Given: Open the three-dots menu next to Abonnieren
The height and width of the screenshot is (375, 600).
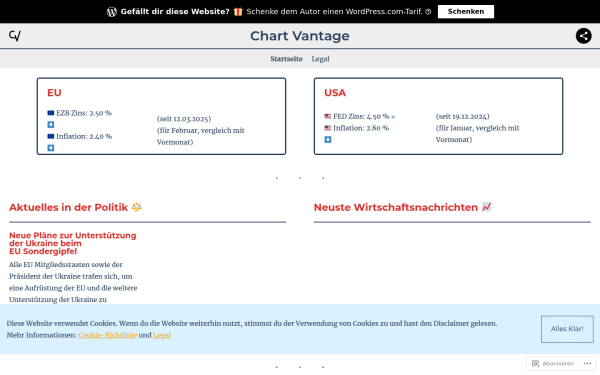Looking at the screenshot, I should [x=587, y=364].
